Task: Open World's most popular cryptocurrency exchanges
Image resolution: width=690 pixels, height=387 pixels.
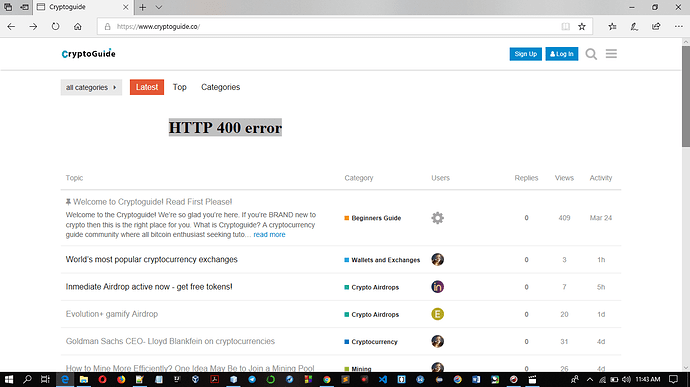Action: point(151,259)
